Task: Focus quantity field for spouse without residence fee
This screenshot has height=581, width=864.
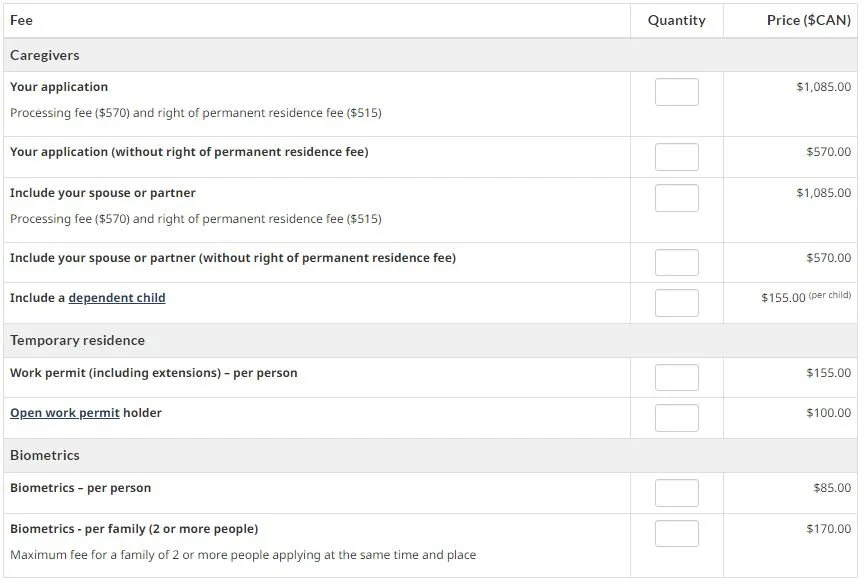Action: [x=676, y=262]
